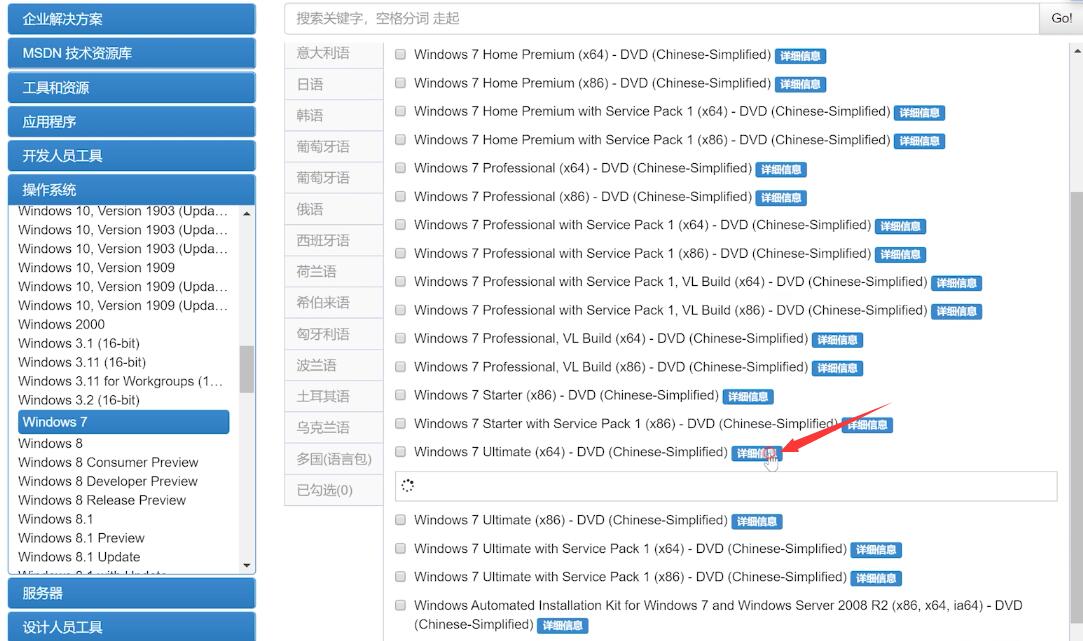Switch to 希伯来语 language tab

pos(334,303)
